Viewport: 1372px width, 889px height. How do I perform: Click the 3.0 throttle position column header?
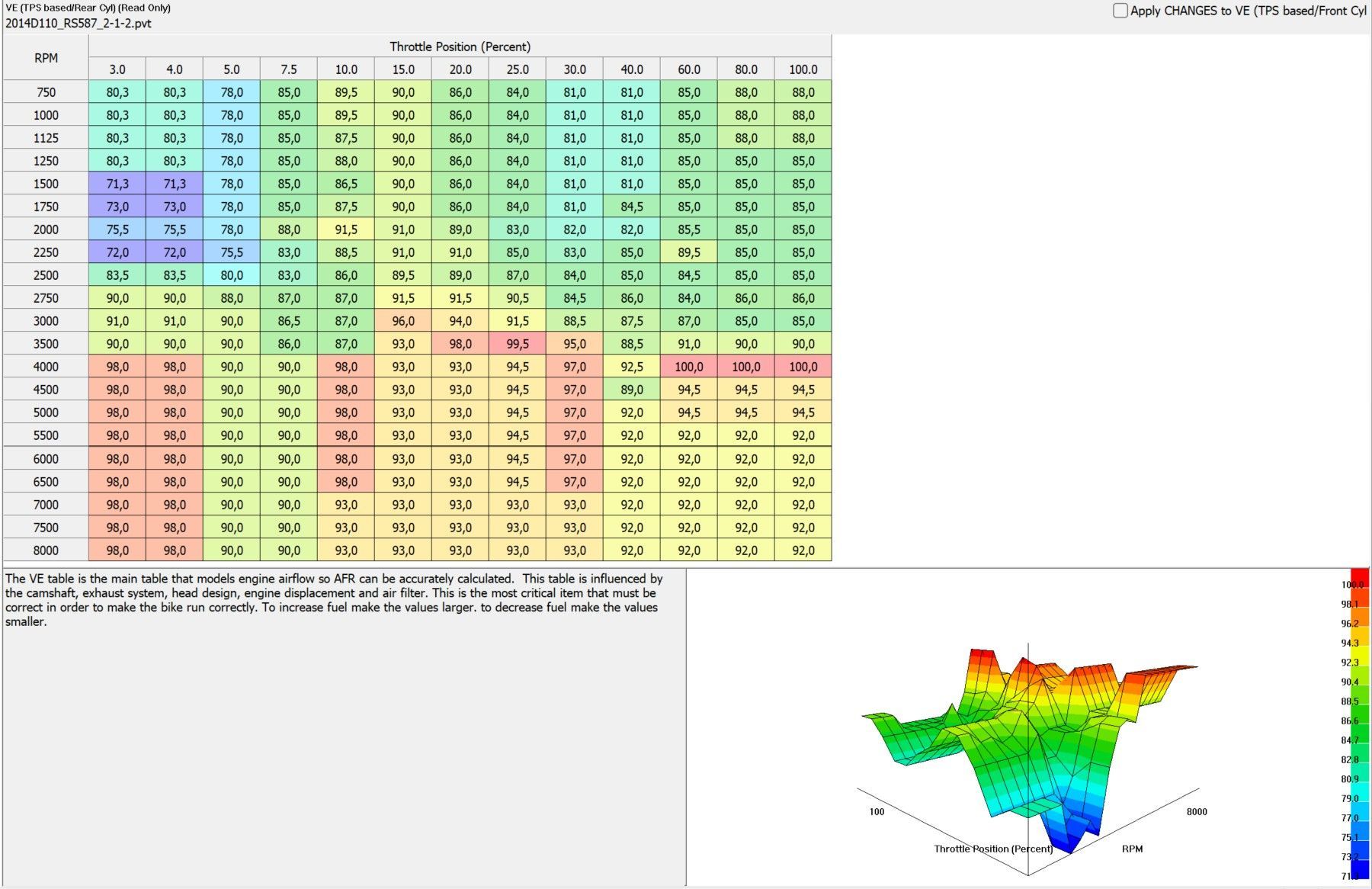[x=117, y=69]
